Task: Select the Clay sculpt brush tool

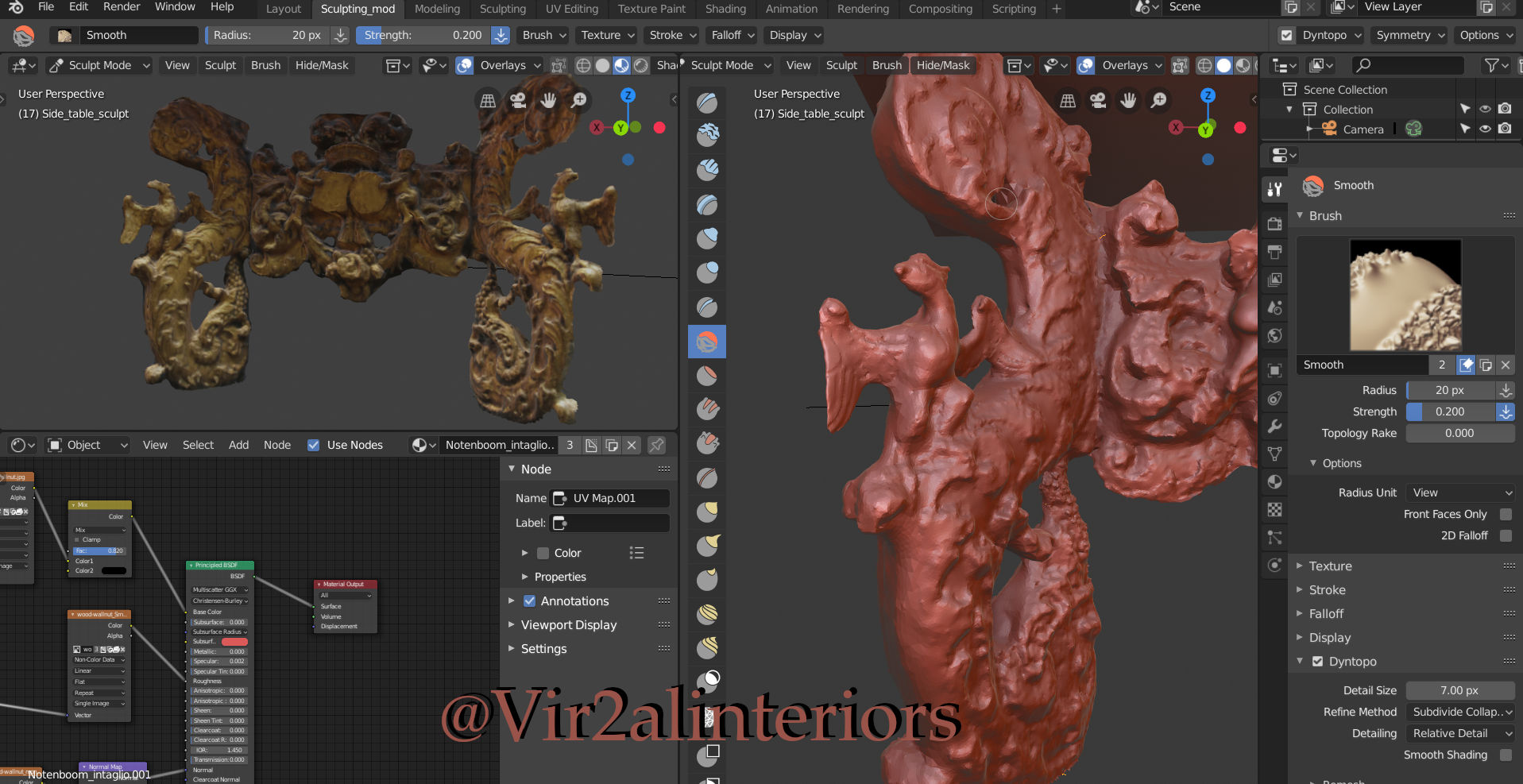Action: 707,136
